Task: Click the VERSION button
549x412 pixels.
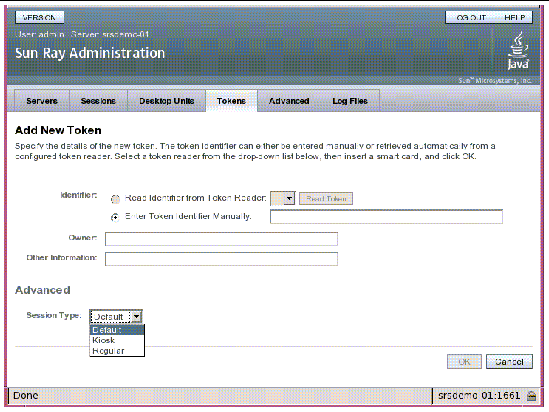Action: point(40,17)
